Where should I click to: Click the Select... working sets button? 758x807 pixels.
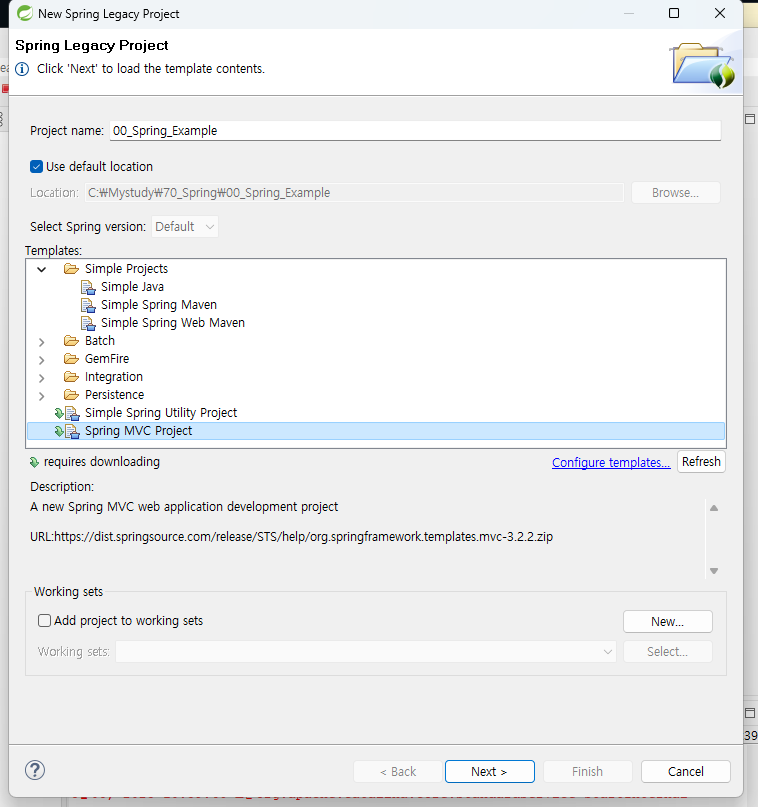pyautogui.click(x=667, y=652)
